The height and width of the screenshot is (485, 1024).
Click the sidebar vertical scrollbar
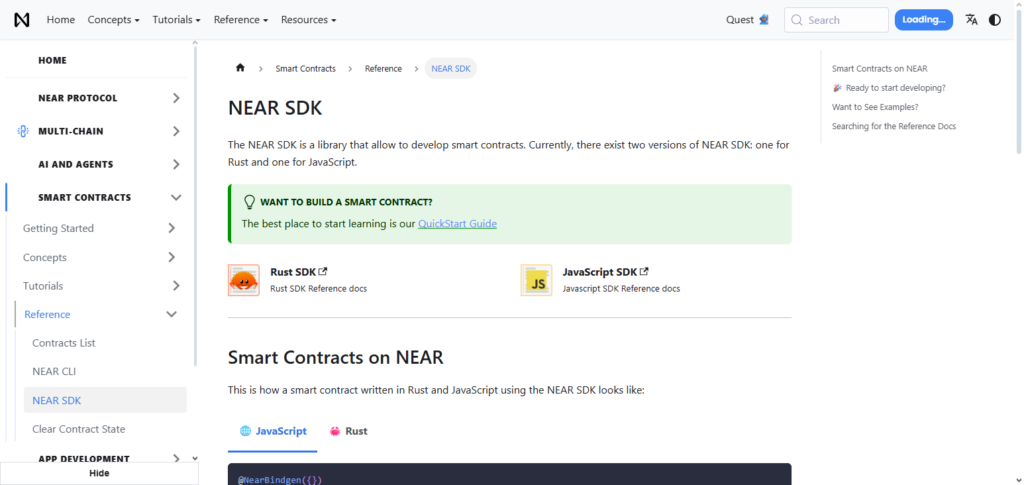195,206
